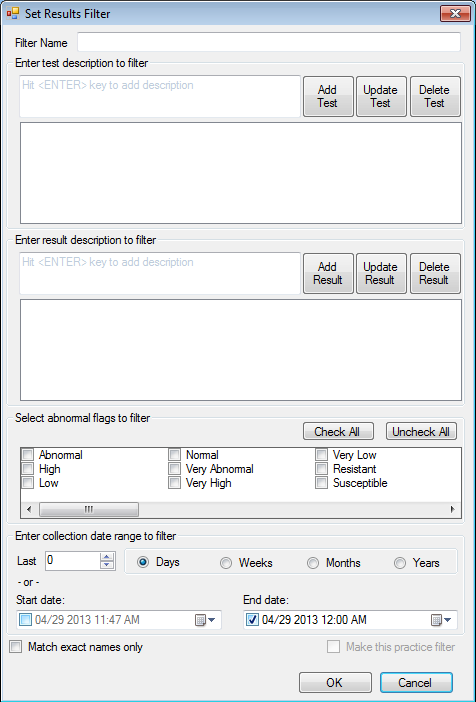Uncheck the End date checkbox
The width and height of the screenshot is (476, 702).
coord(253,620)
